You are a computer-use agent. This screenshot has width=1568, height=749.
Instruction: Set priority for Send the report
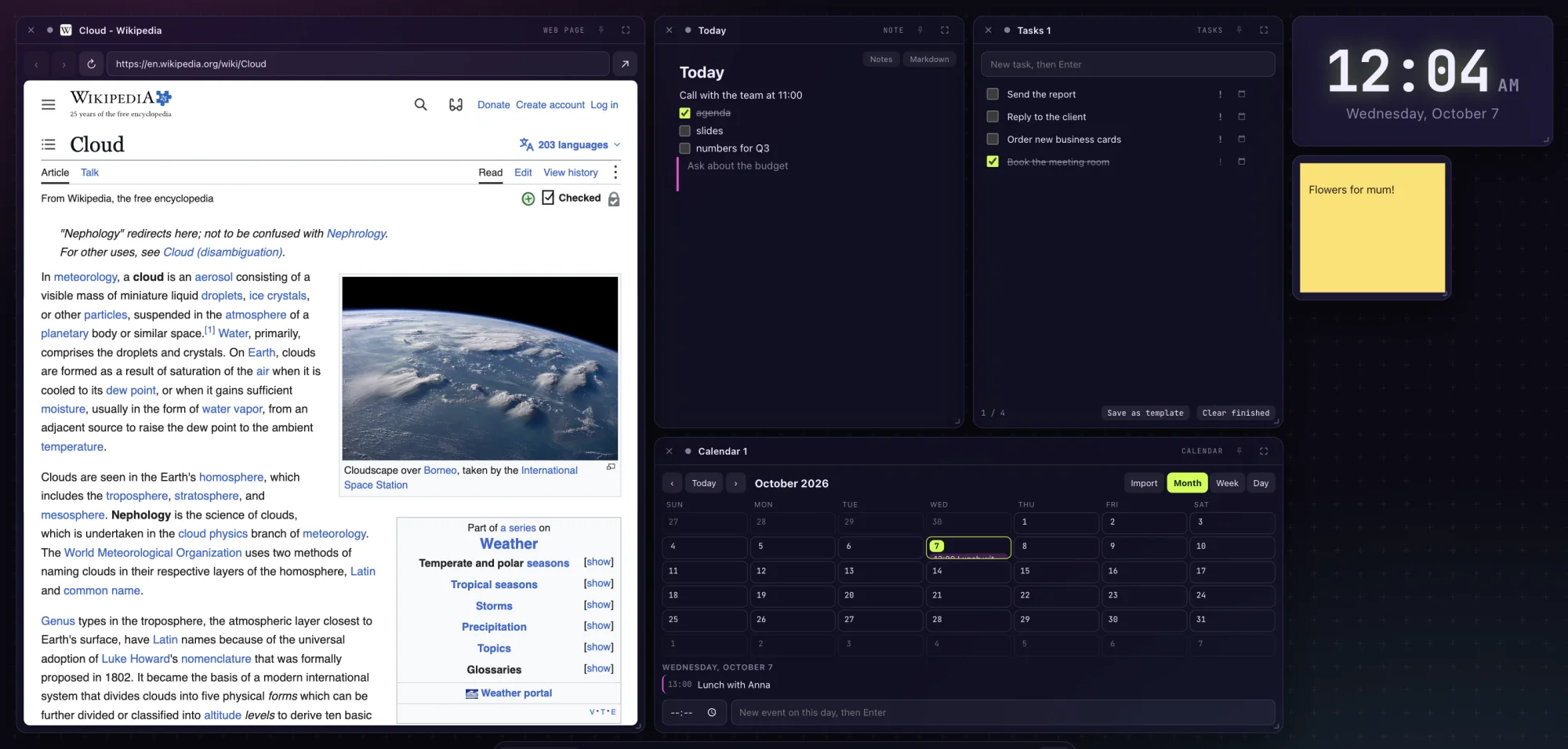(1220, 94)
